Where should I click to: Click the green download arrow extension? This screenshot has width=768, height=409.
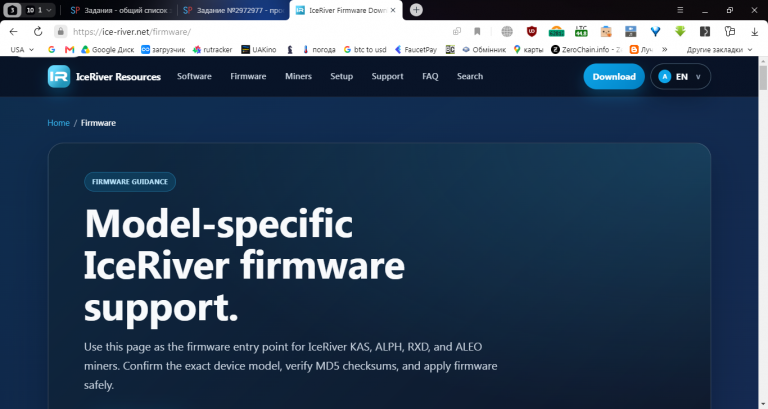680,32
